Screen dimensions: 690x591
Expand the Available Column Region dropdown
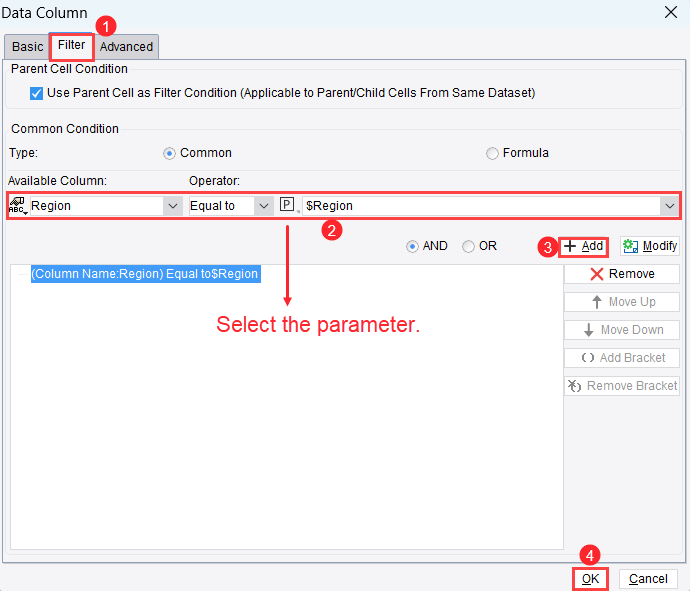point(172,206)
